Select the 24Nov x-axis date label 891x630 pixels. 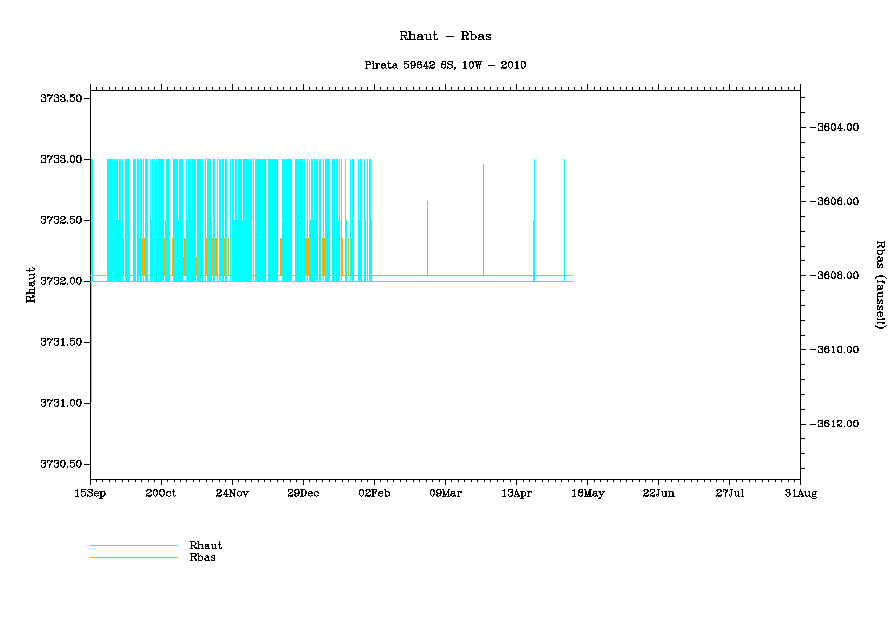tap(232, 493)
